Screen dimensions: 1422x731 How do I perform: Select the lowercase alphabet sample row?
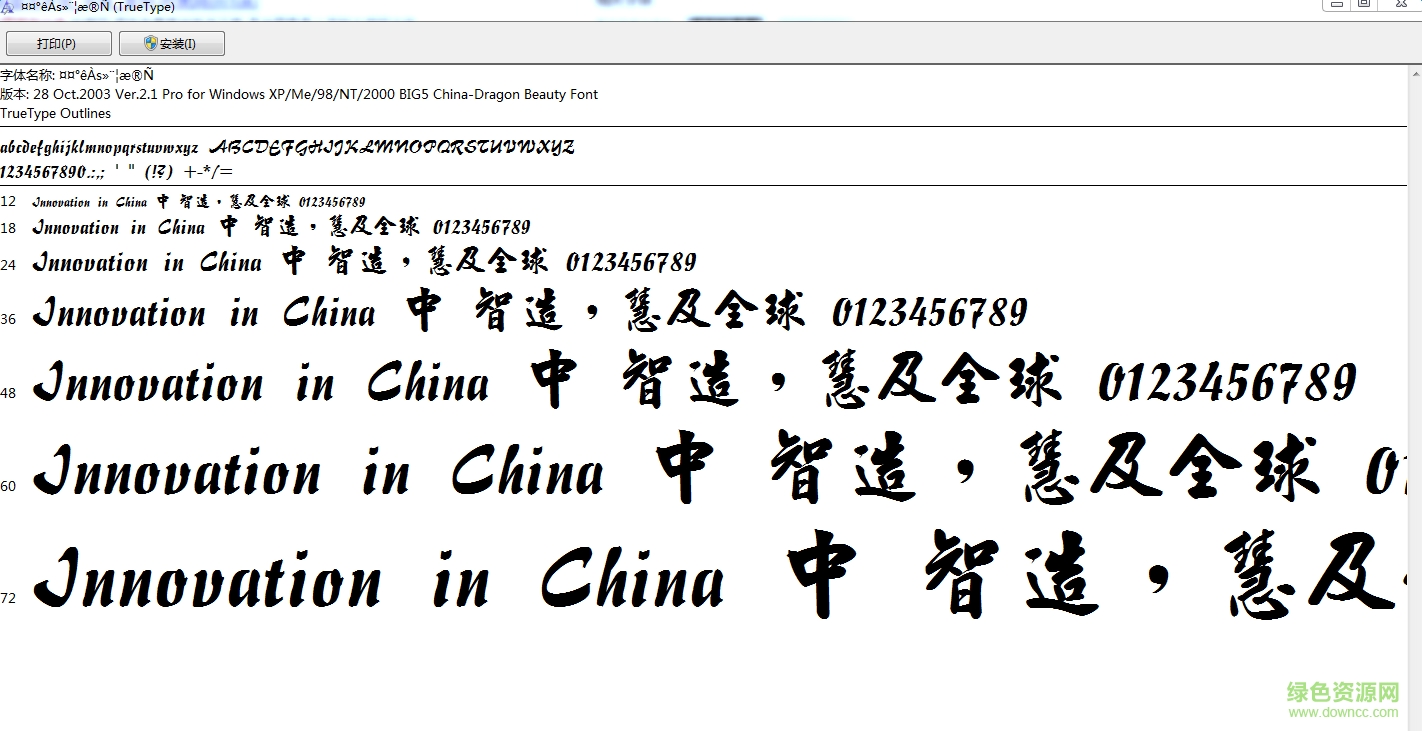[100, 145]
